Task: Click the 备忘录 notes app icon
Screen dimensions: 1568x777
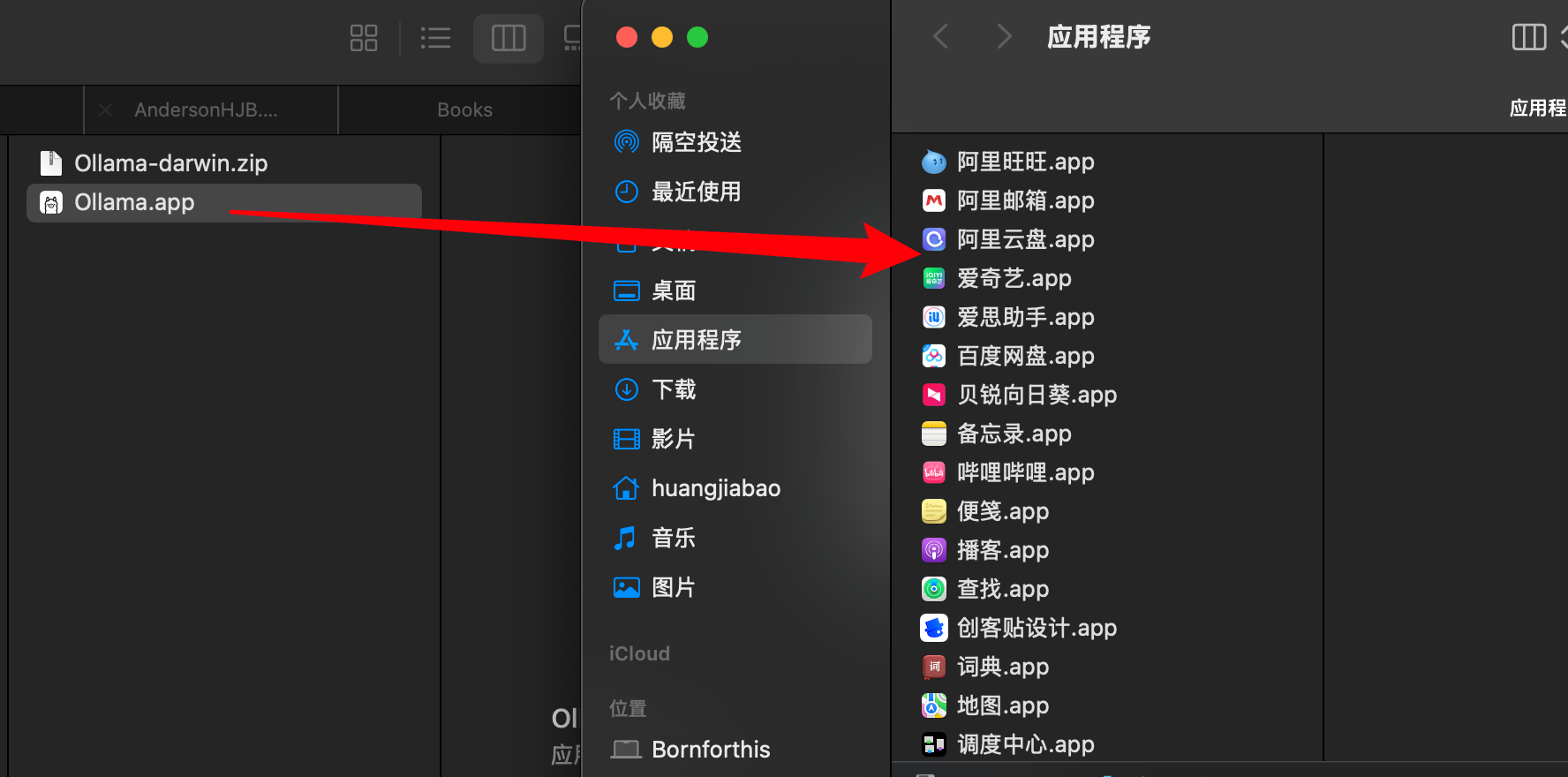Action: tap(934, 434)
